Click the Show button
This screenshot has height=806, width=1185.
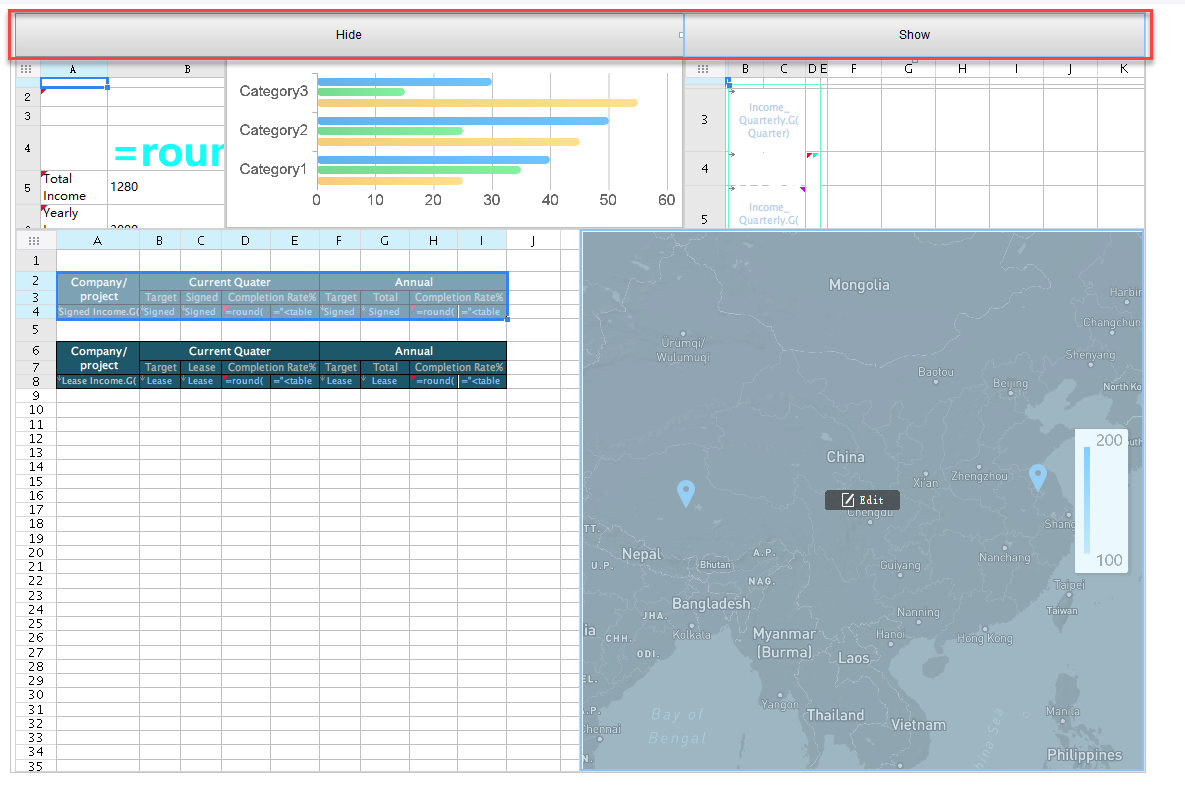click(x=914, y=35)
